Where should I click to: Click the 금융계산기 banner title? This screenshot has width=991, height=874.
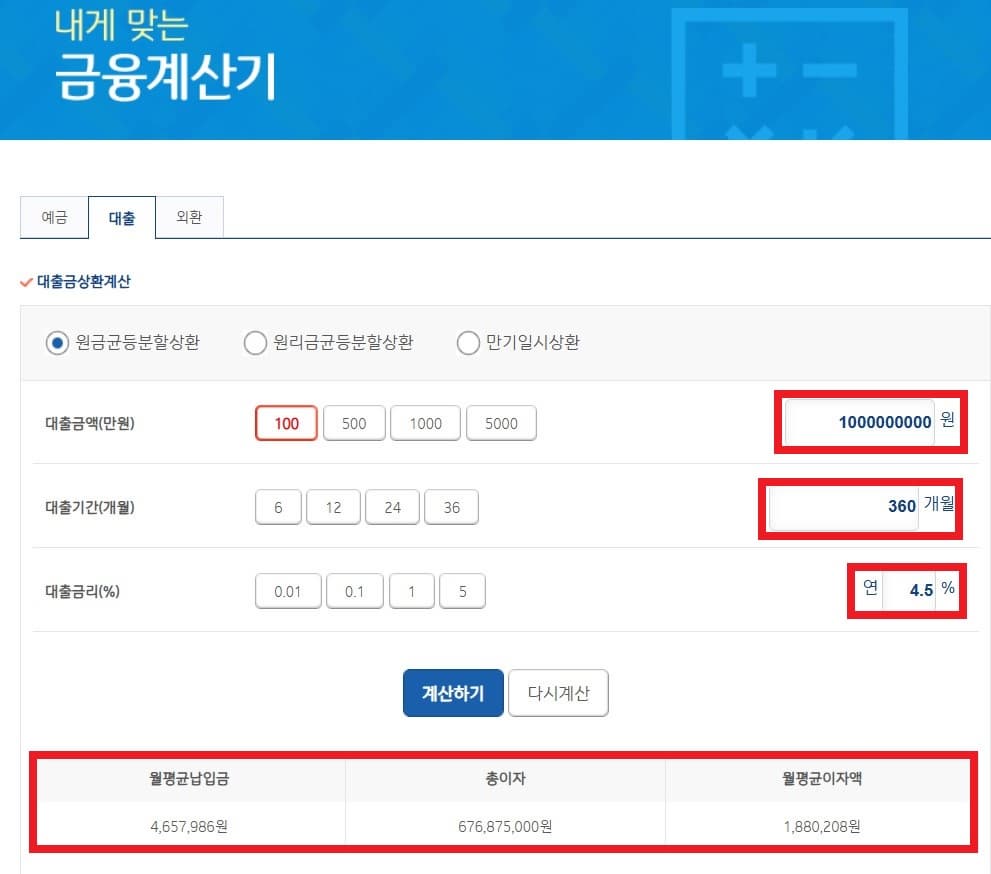166,76
